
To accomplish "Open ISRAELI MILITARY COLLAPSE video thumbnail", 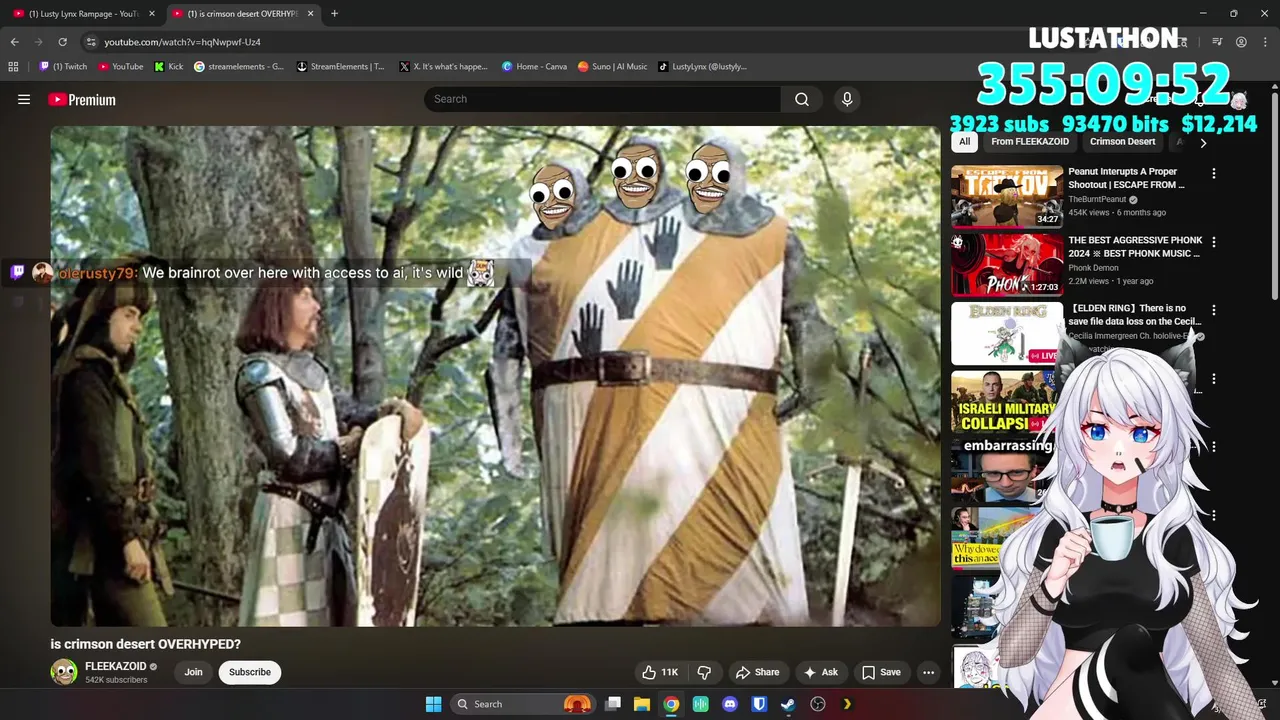I will coord(1003,402).
